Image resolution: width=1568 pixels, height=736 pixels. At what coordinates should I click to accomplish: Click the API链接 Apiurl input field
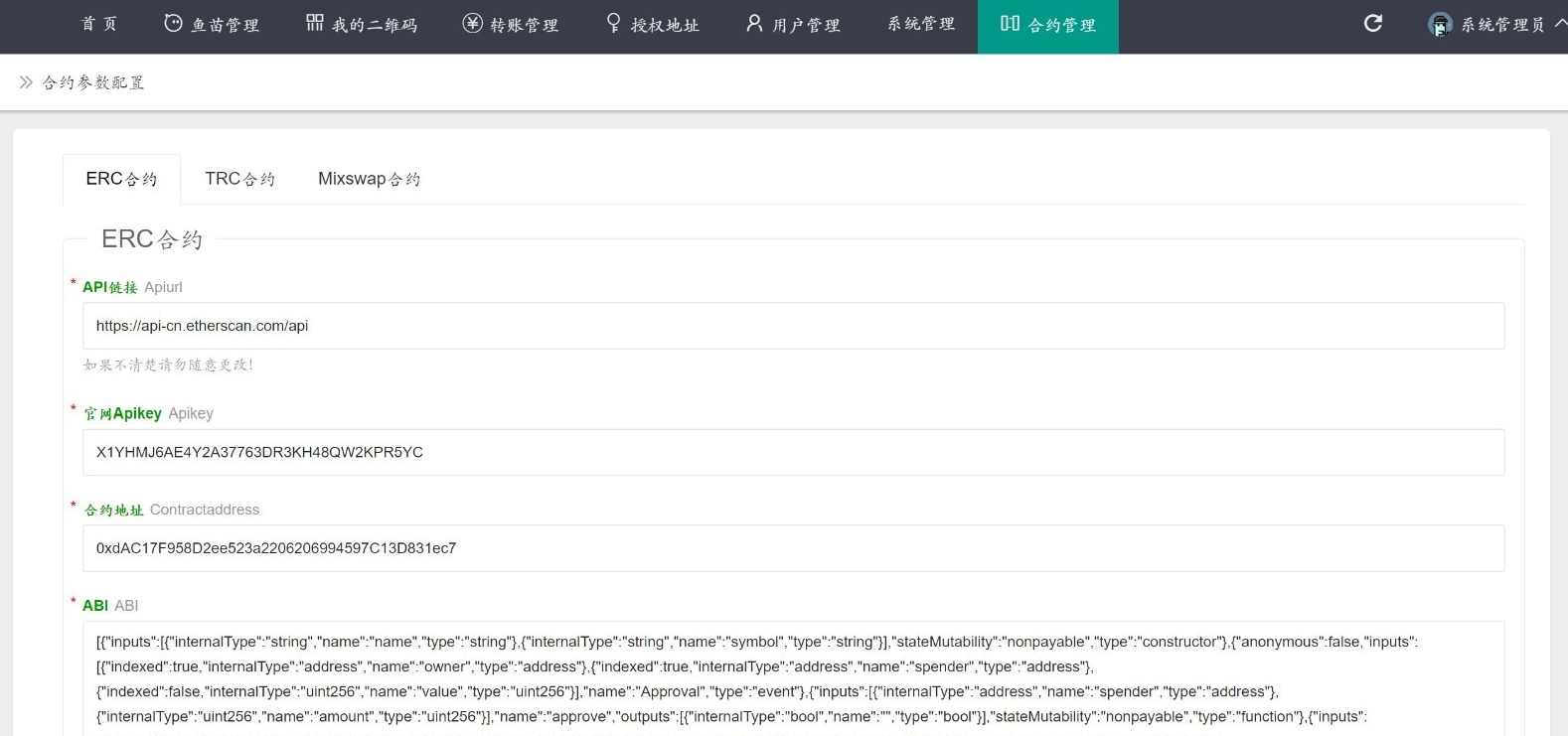793,326
